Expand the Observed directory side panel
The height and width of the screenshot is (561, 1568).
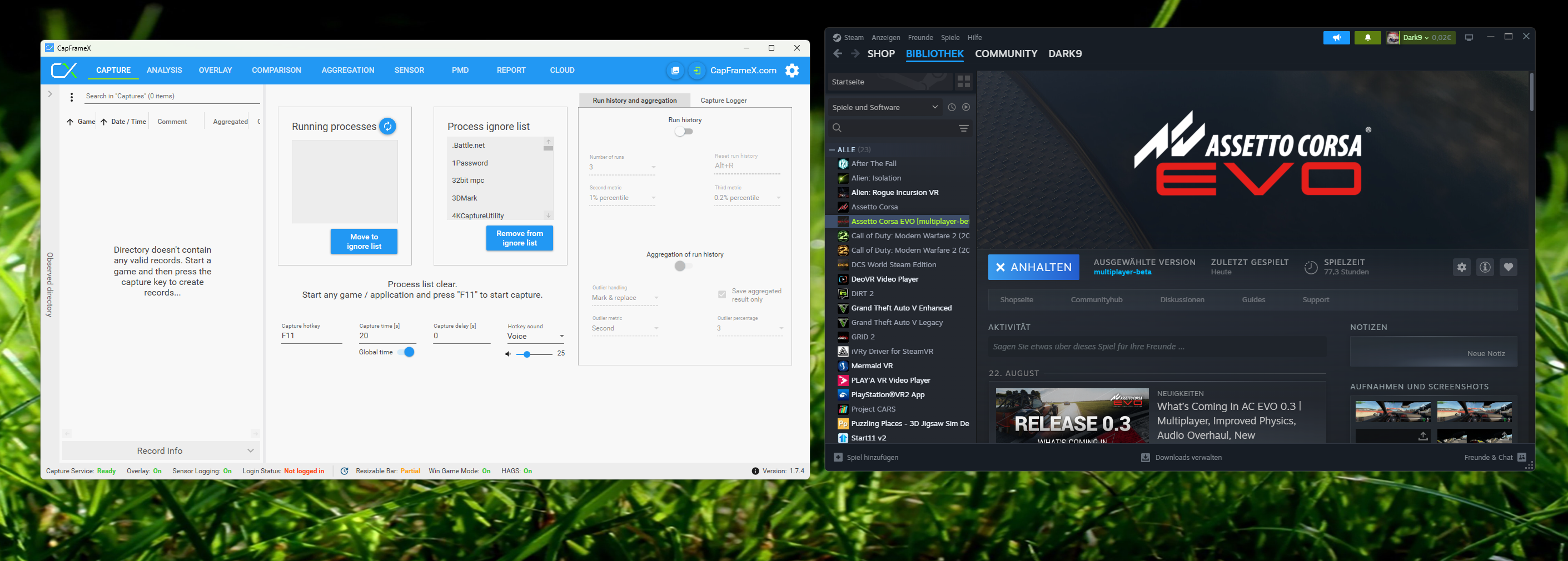click(x=50, y=94)
